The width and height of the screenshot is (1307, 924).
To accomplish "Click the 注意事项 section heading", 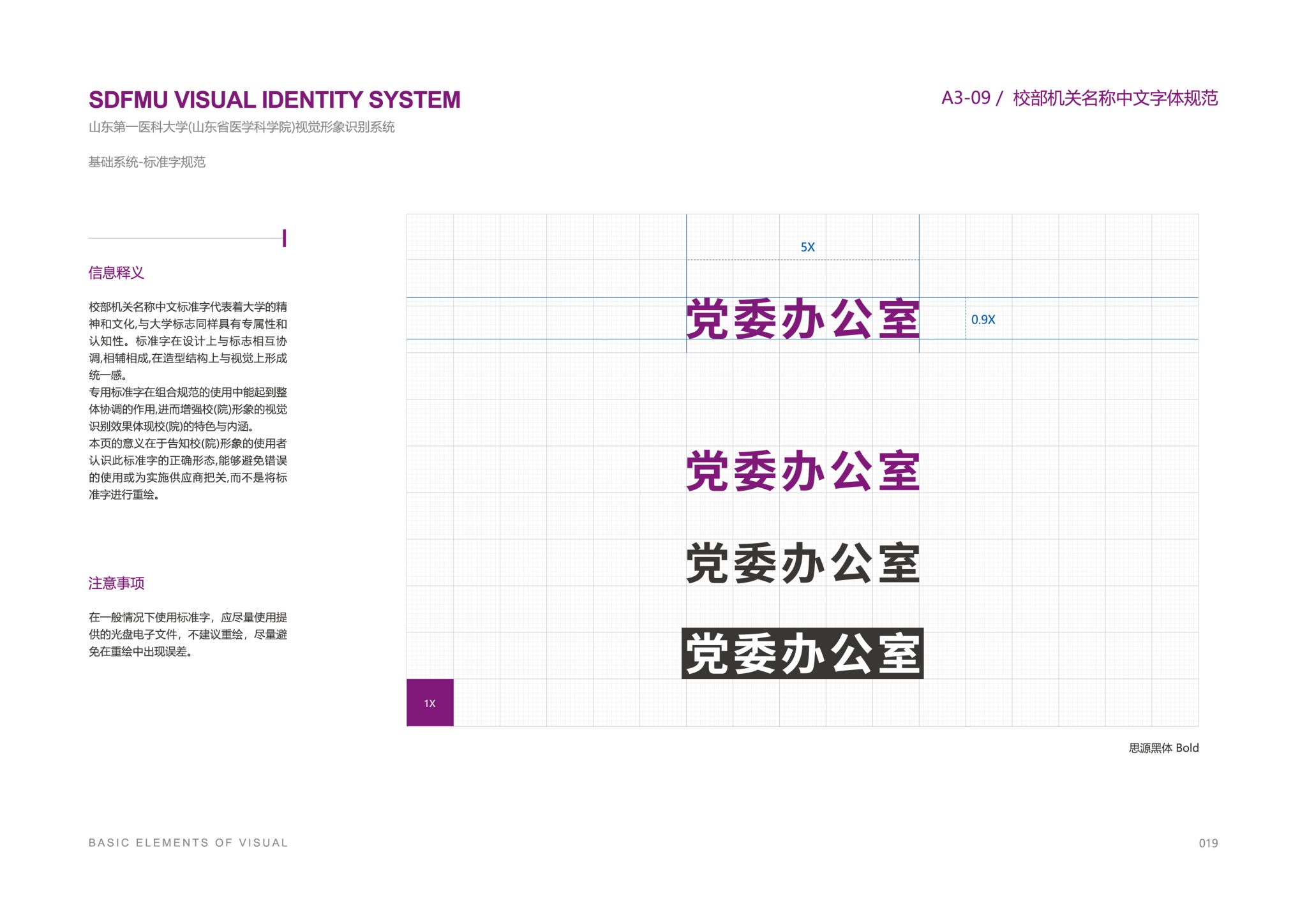I will (x=116, y=583).
